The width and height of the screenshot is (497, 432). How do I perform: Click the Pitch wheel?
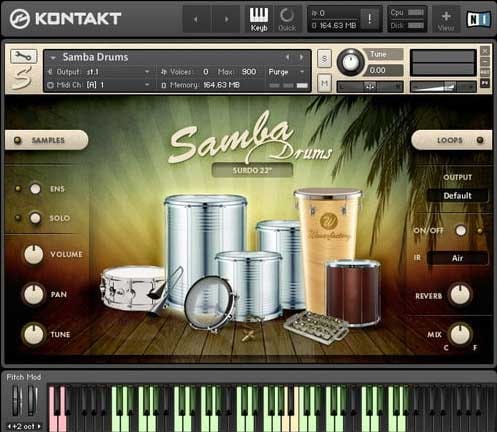click(x=18, y=400)
